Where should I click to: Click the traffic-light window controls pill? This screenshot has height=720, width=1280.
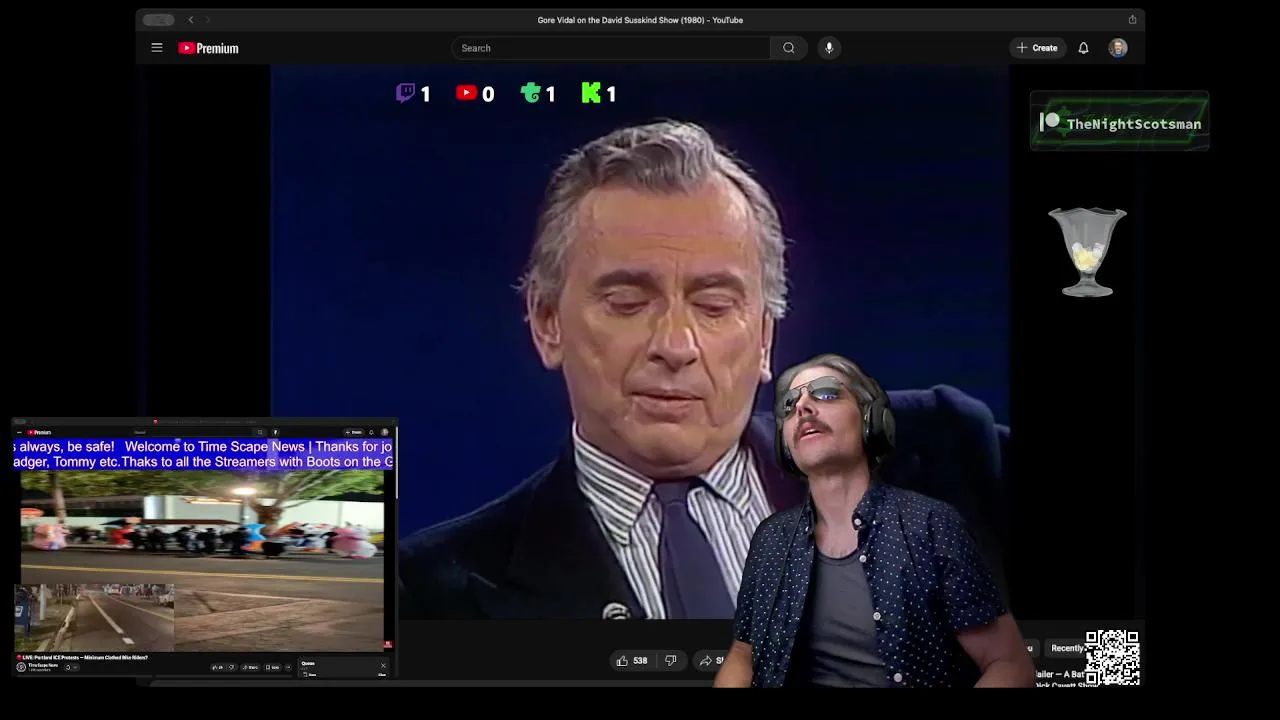pos(158,20)
